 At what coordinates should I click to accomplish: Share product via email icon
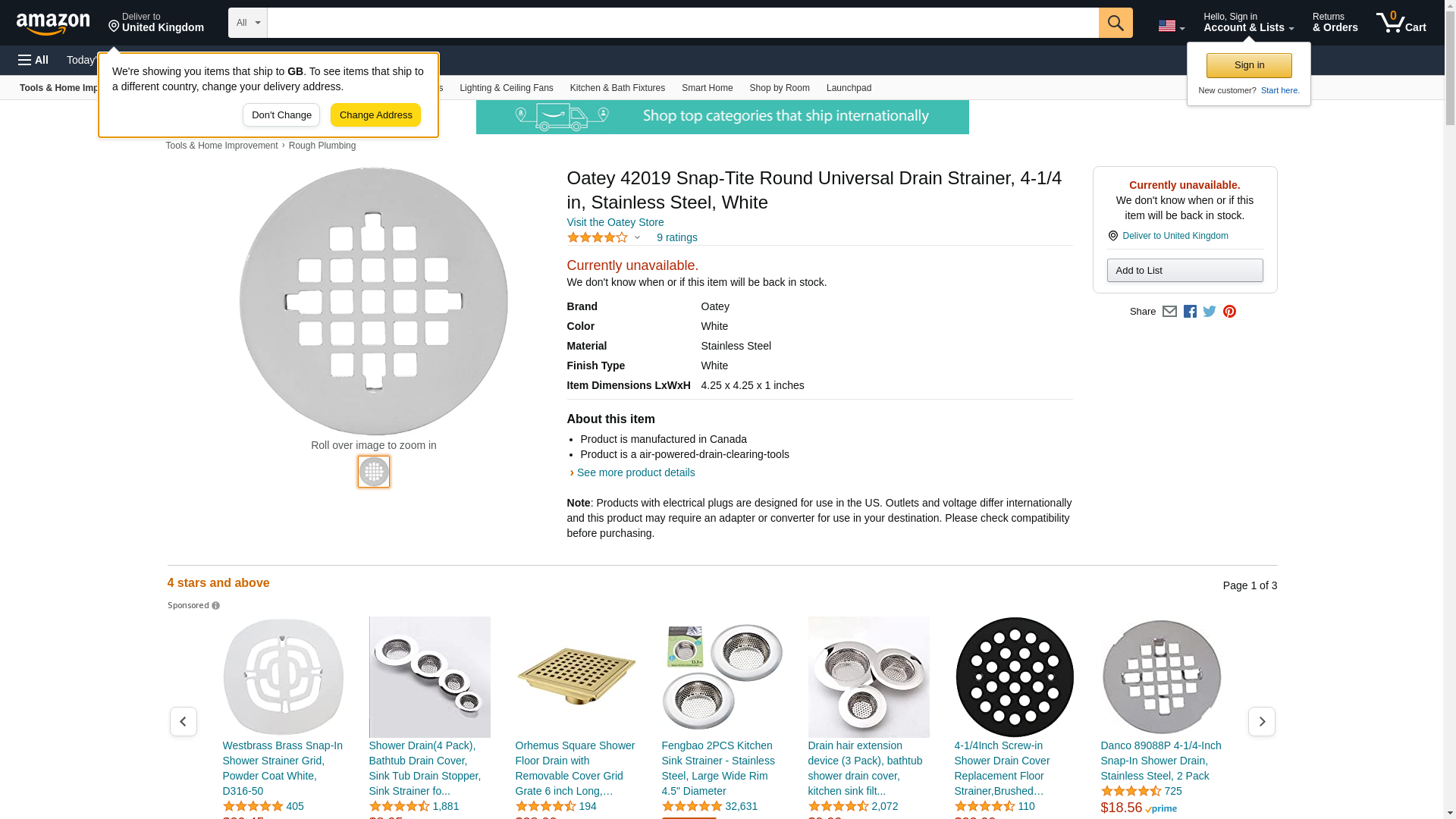[x=1169, y=312]
